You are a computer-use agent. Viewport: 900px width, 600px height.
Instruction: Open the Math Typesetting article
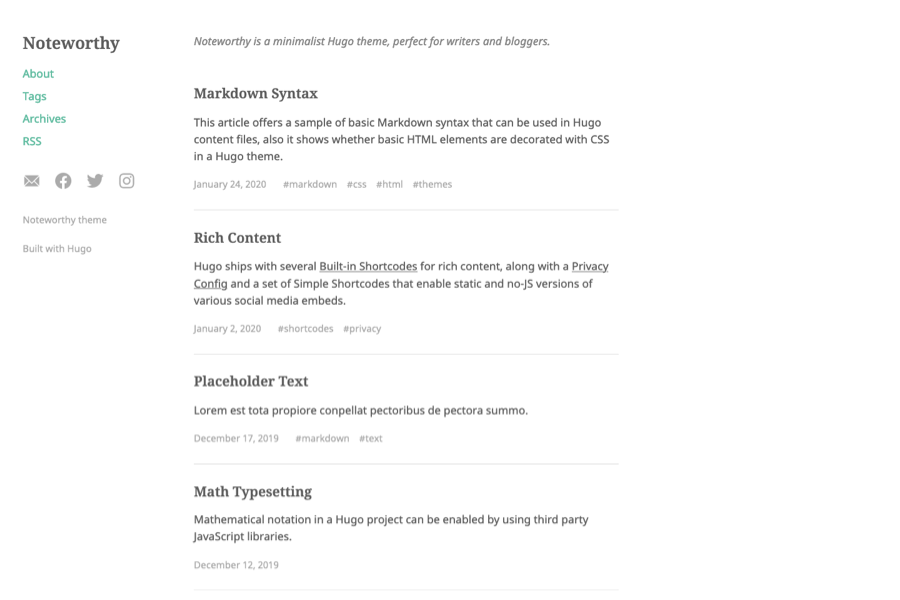(252, 492)
